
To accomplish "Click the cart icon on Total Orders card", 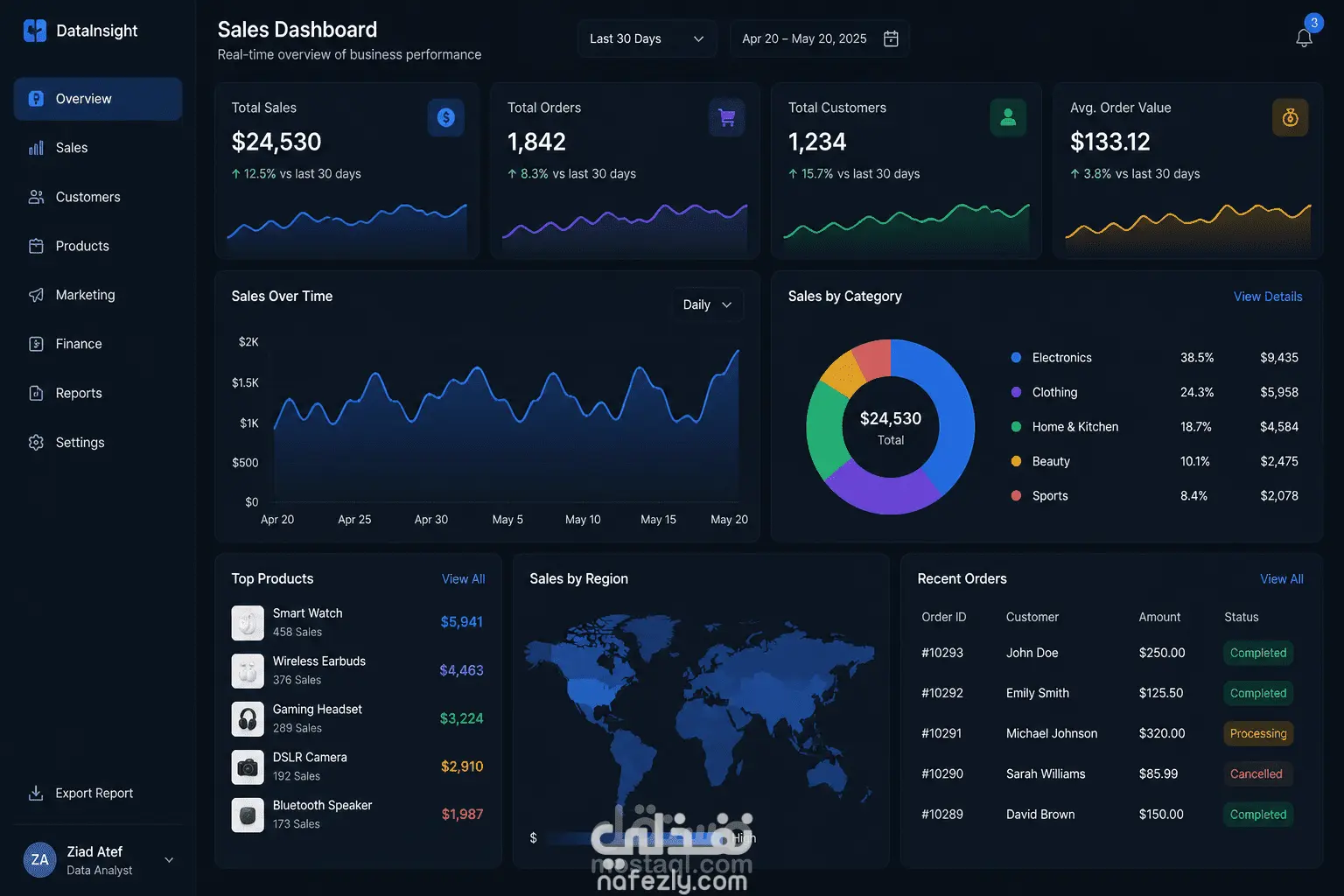I will pos(726,117).
